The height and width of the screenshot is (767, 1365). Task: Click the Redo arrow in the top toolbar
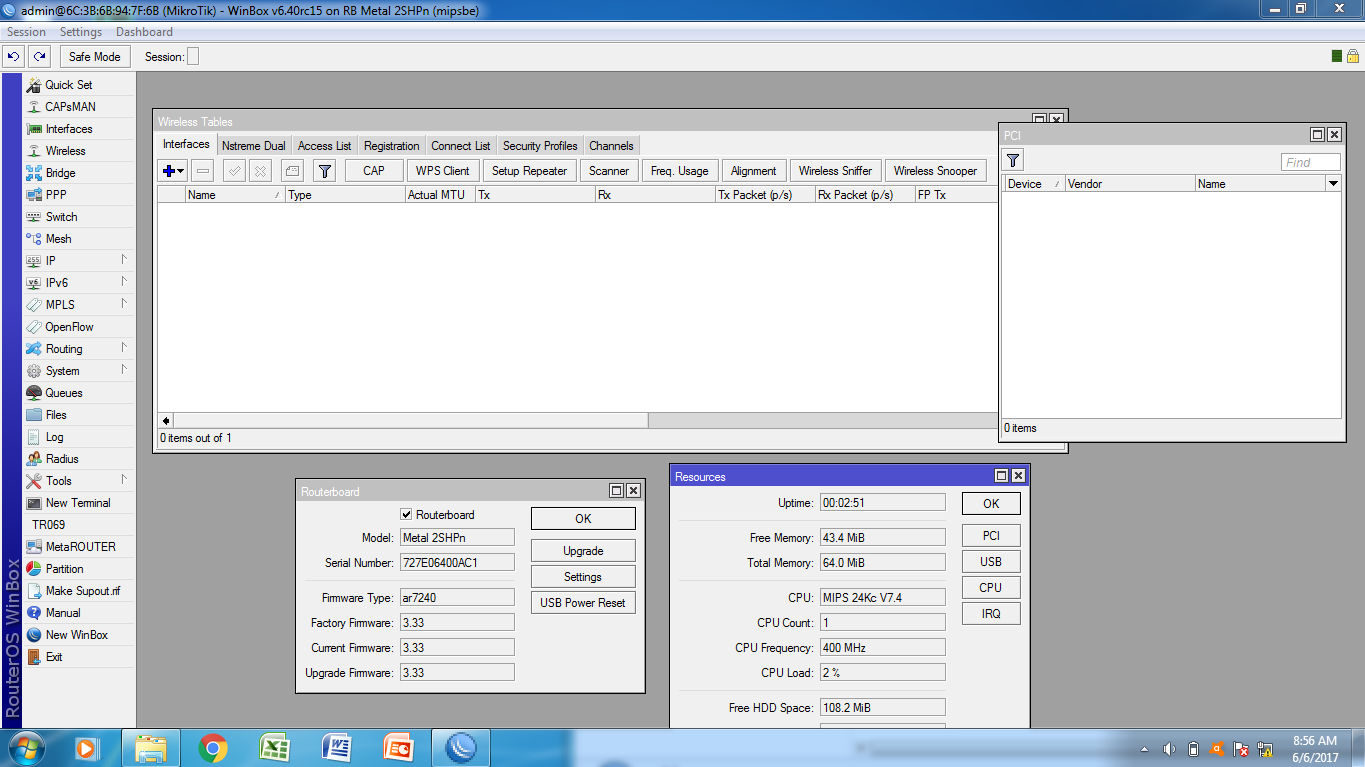pos(39,57)
